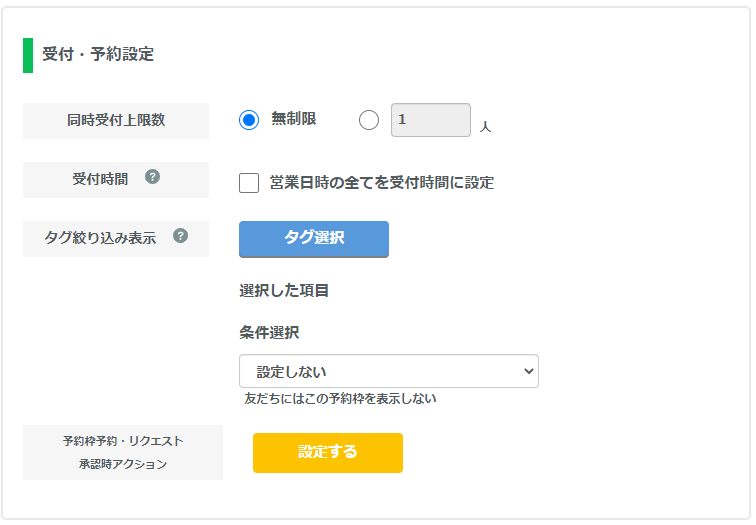Click the 無制限 label text
Image resolution: width=756 pixels, height=525 pixels.
tap(293, 119)
